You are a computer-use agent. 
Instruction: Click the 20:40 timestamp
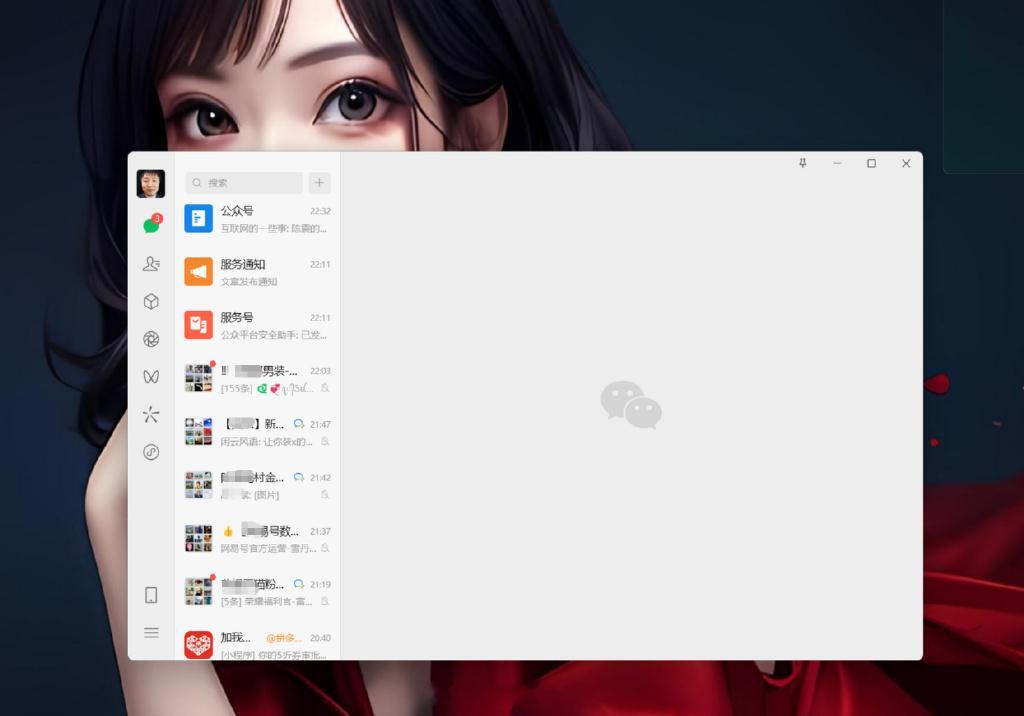(320, 638)
